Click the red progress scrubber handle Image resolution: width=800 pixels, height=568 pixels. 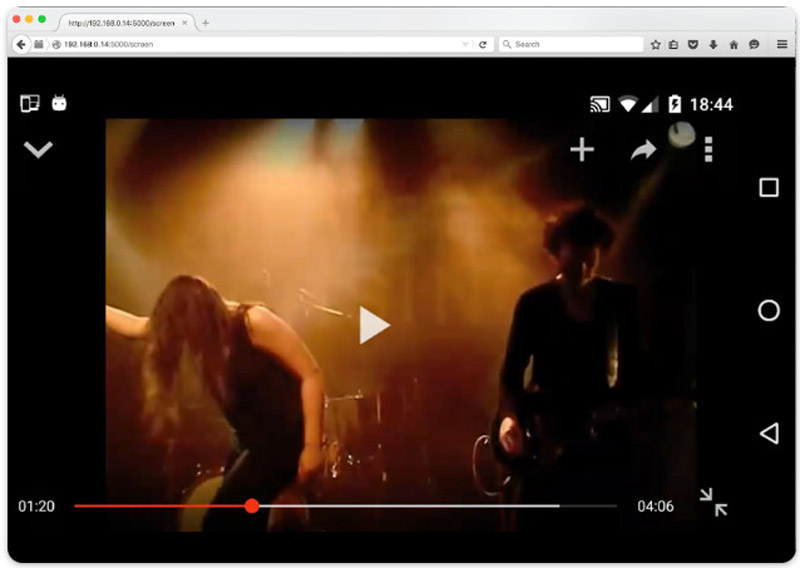252,506
